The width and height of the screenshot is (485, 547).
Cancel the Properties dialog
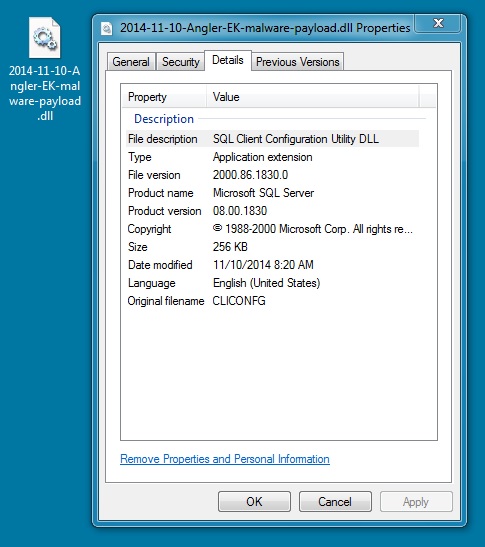pos(335,502)
